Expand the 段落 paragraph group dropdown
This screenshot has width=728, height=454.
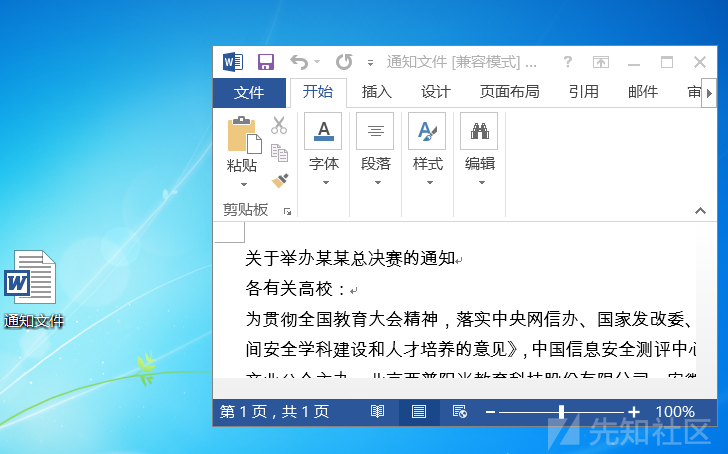coord(376,149)
